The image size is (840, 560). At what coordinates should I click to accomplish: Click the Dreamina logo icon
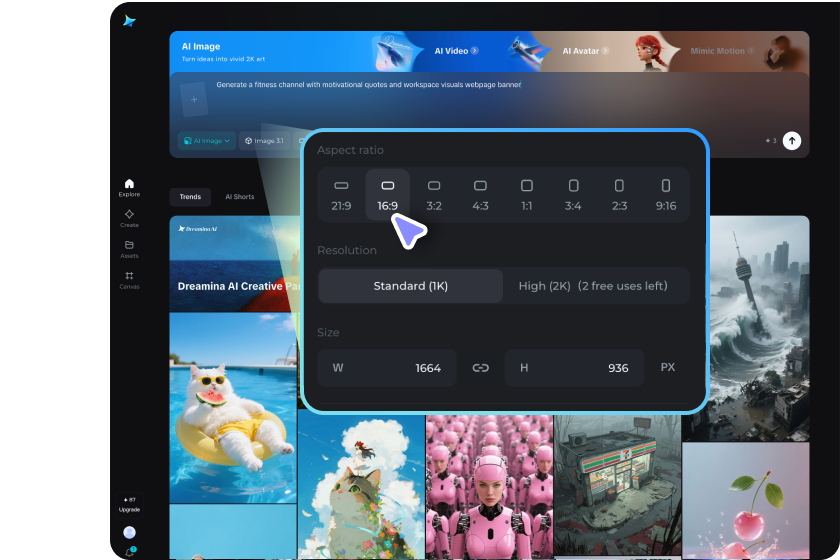click(x=129, y=21)
